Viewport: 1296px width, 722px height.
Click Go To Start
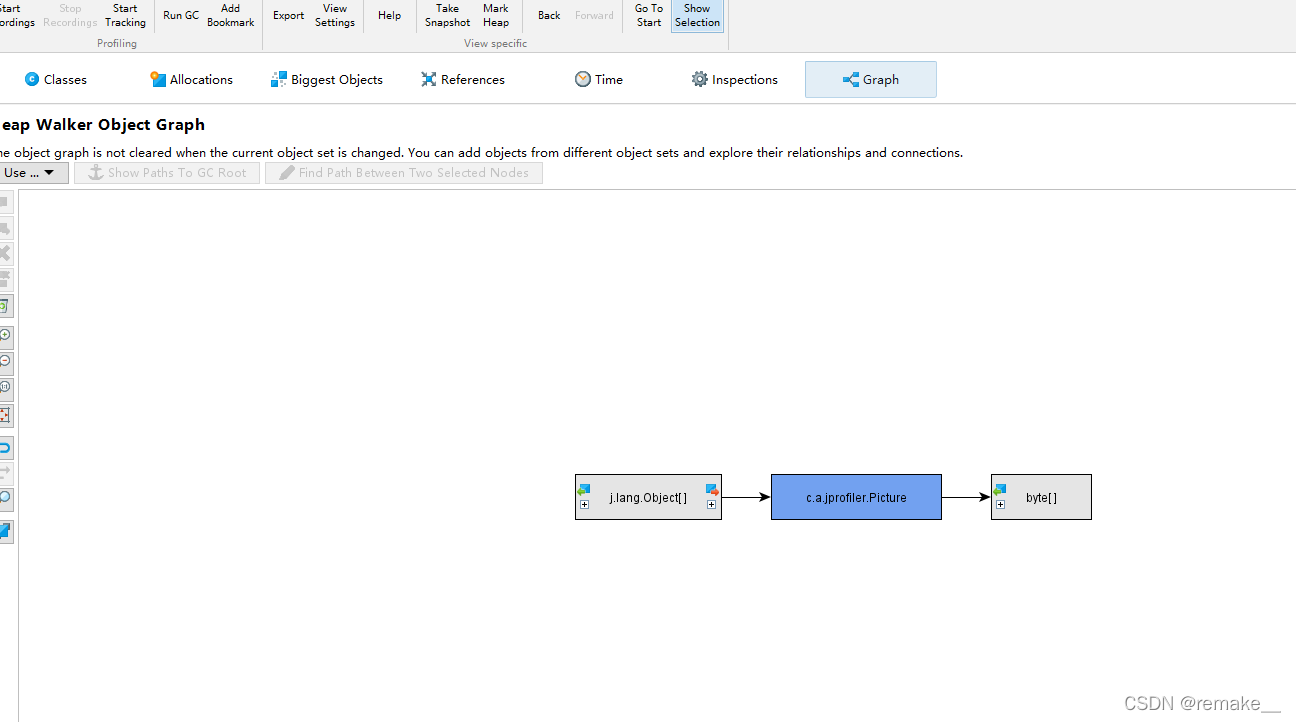click(x=649, y=15)
